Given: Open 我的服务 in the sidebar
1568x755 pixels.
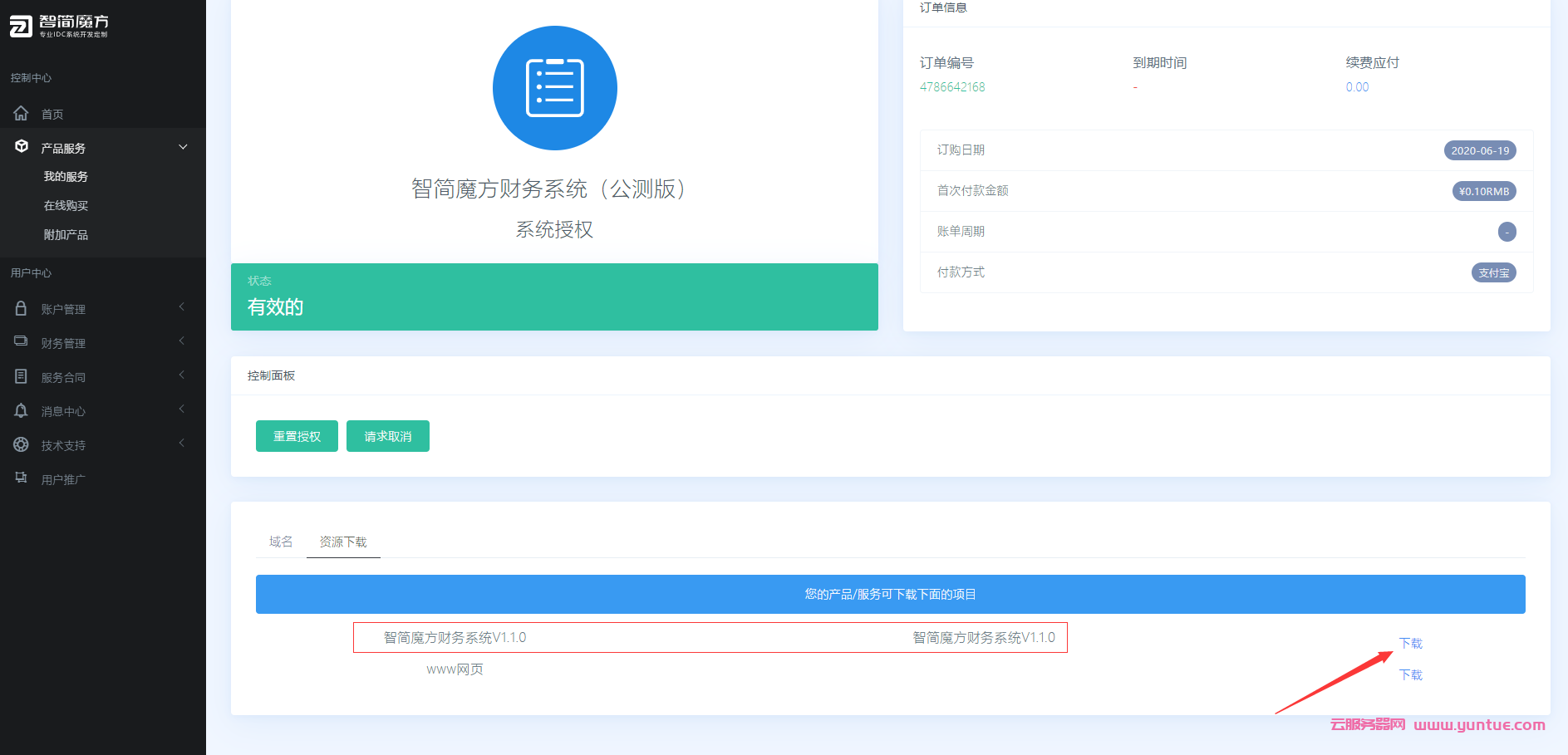Looking at the screenshot, I should click(66, 177).
